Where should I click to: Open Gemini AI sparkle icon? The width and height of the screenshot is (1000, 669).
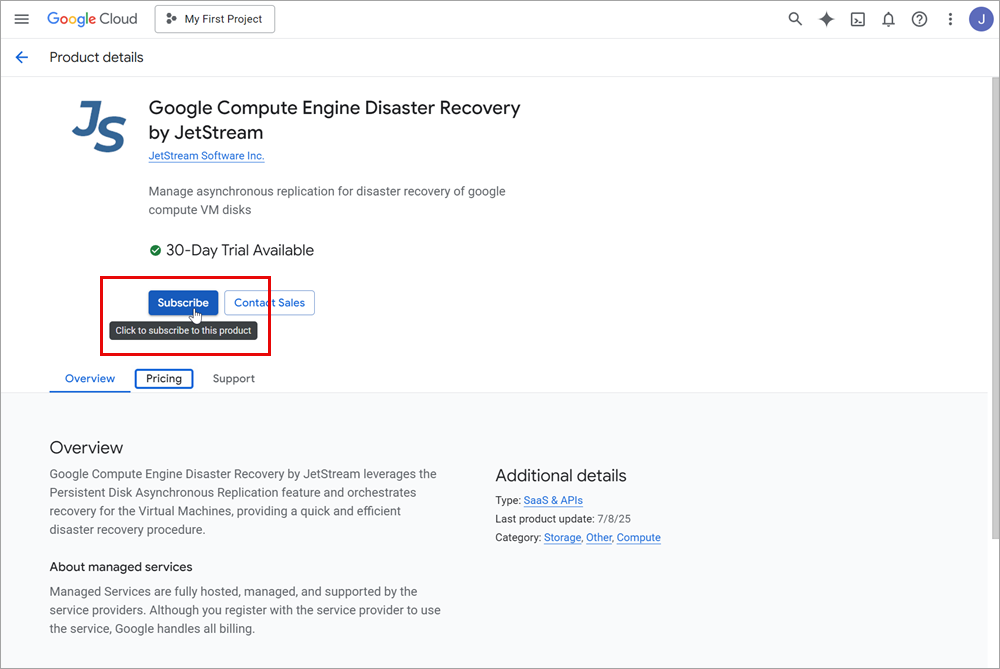[826, 19]
